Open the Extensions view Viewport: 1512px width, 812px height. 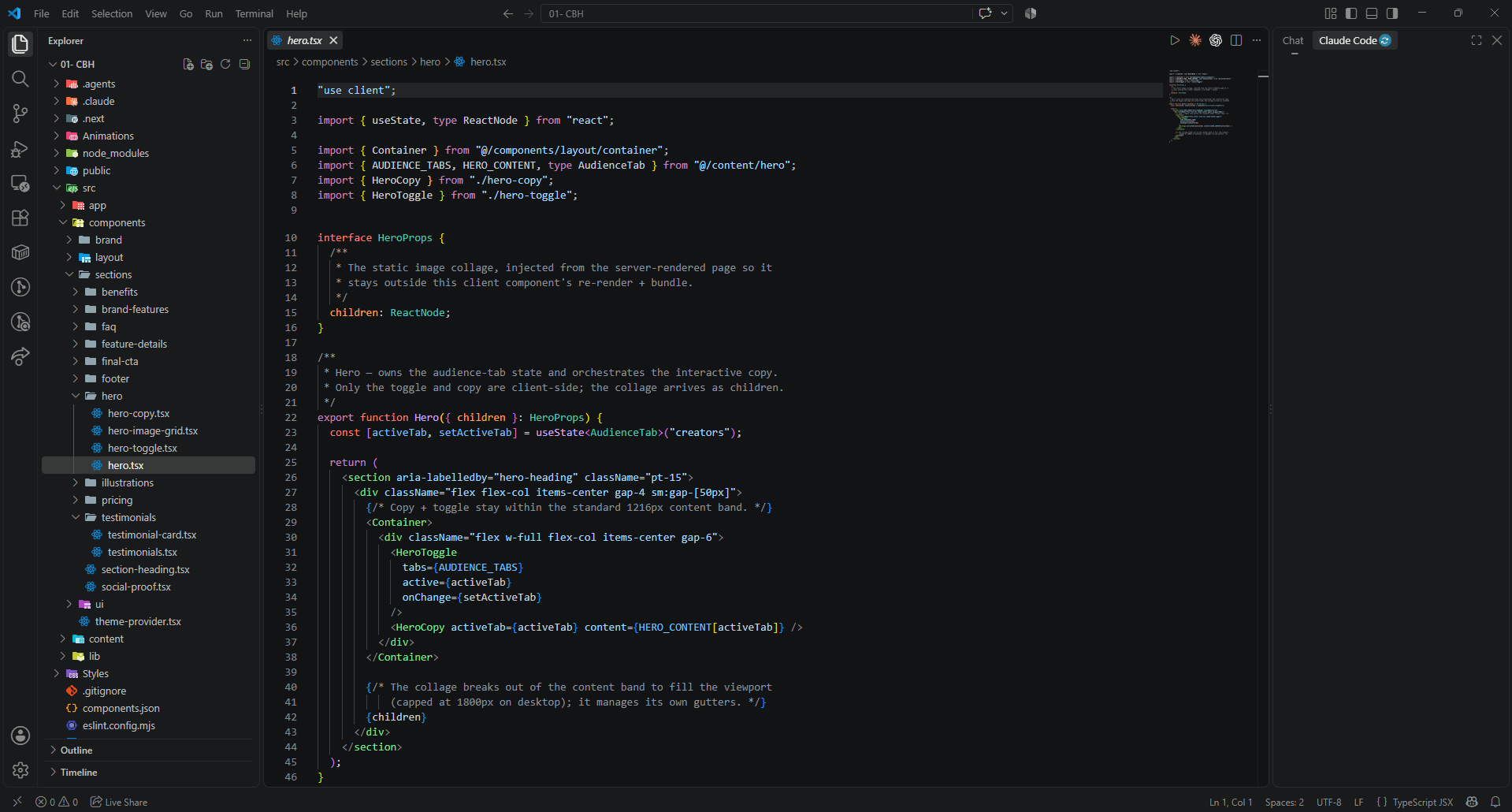(x=20, y=218)
